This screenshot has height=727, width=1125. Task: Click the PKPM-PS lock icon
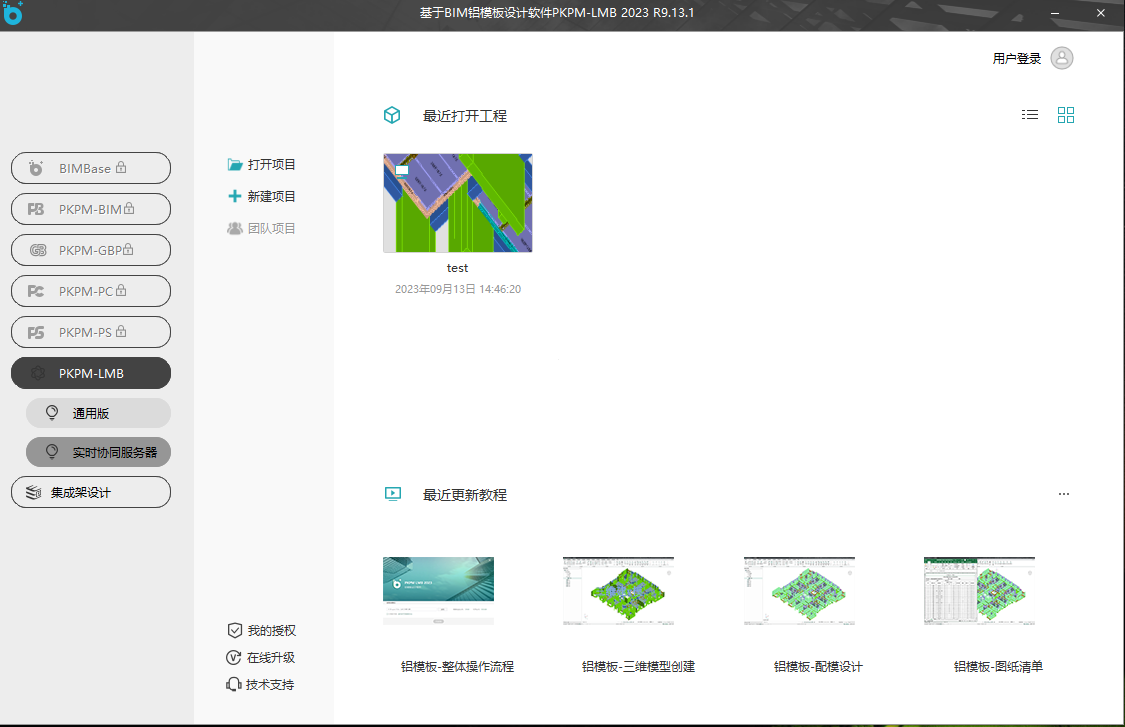click(121, 331)
